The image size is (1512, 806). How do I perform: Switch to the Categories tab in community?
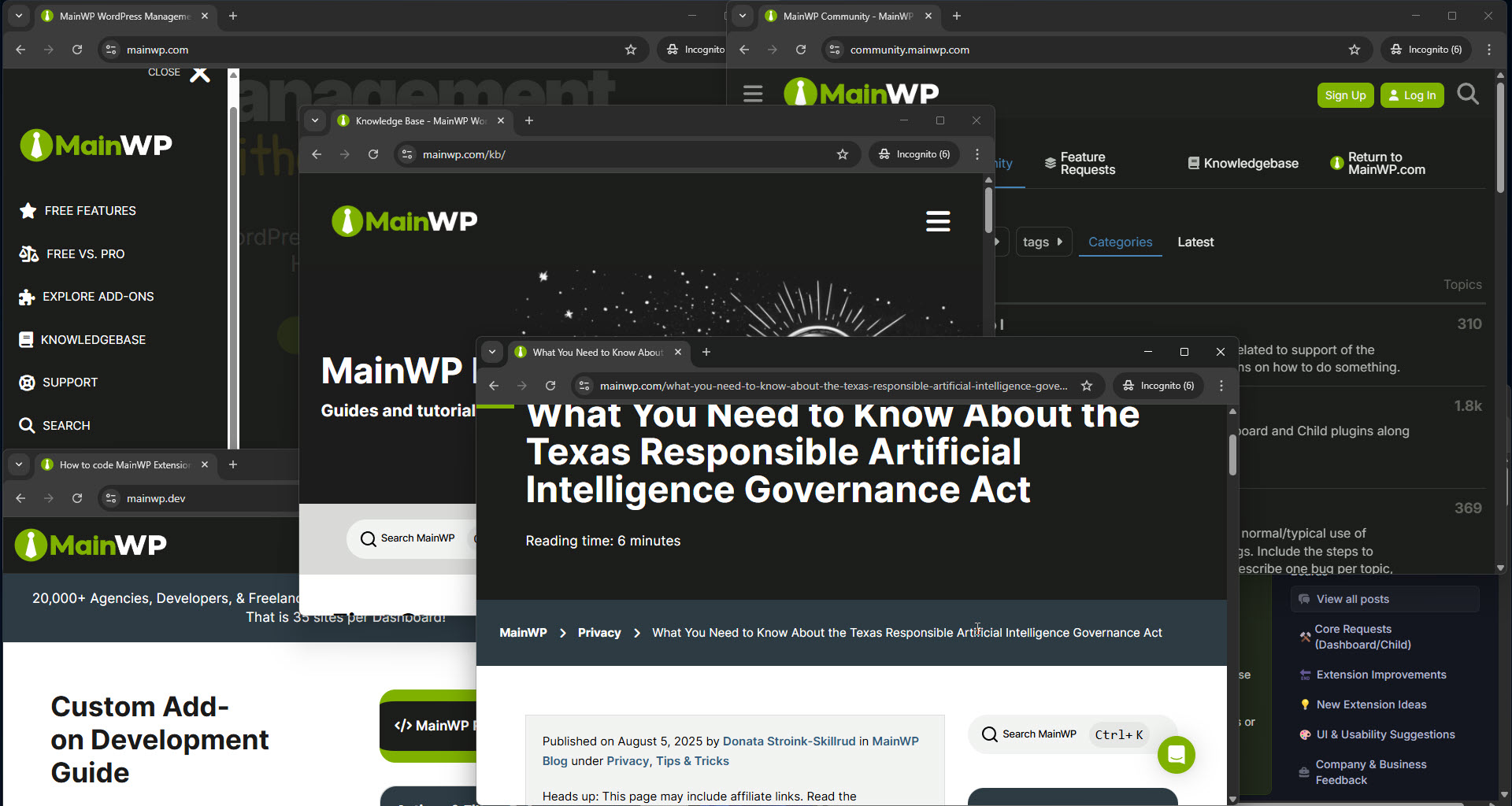coord(1120,242)
